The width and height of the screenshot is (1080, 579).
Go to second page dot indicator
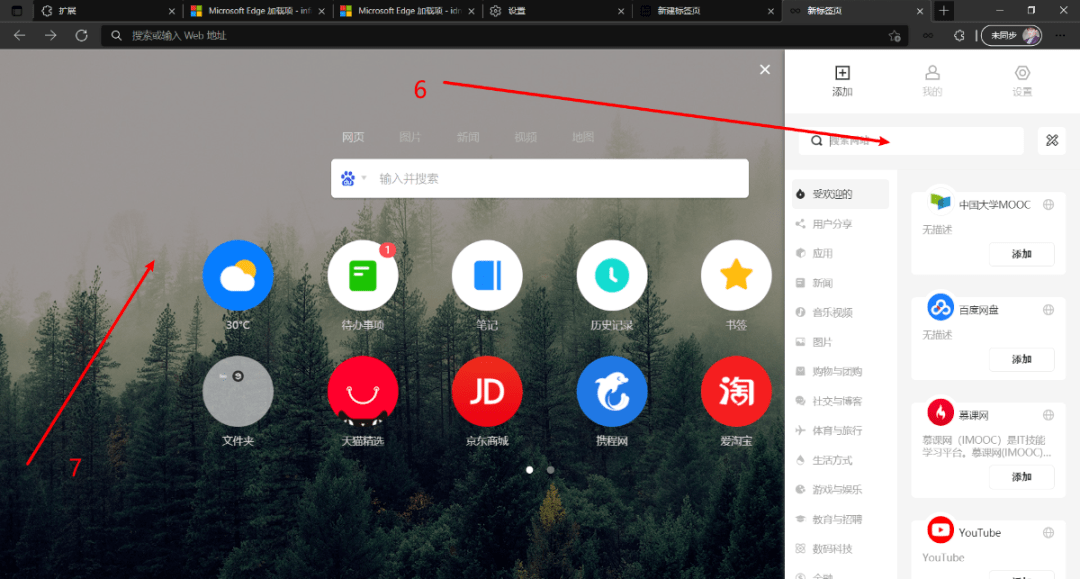[x=550, y=470]
